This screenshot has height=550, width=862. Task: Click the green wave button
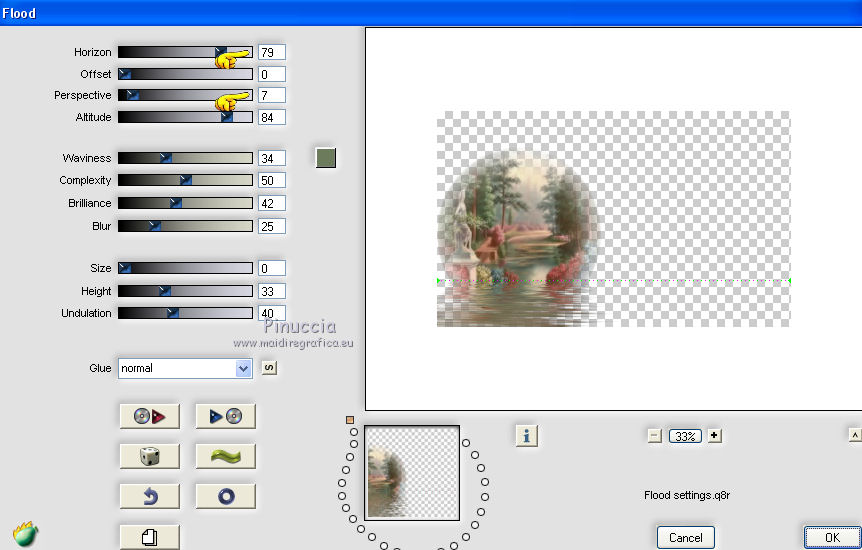coord(225,456)
